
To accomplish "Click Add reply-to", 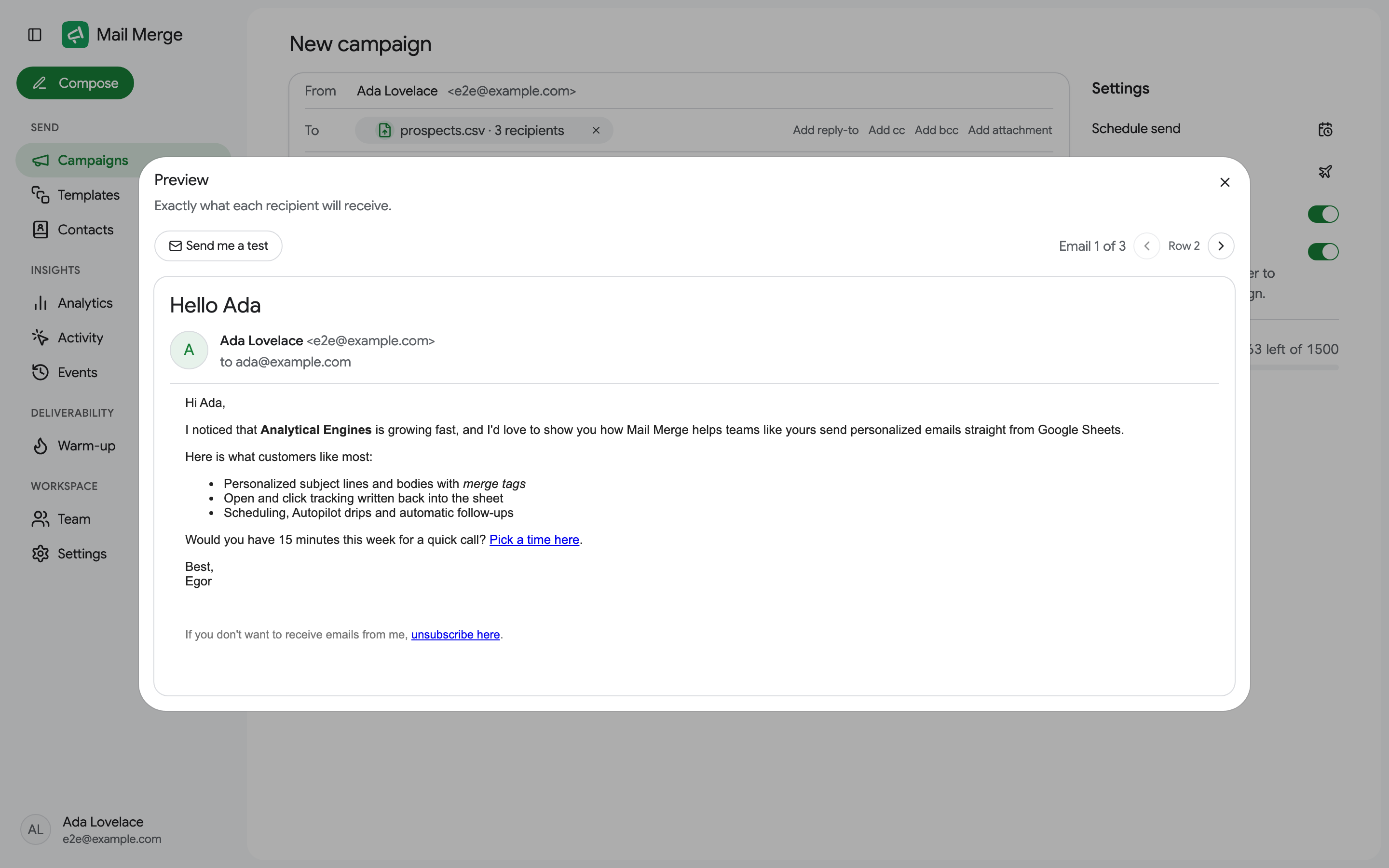I will pyautogui.click(x=825, y=130).
